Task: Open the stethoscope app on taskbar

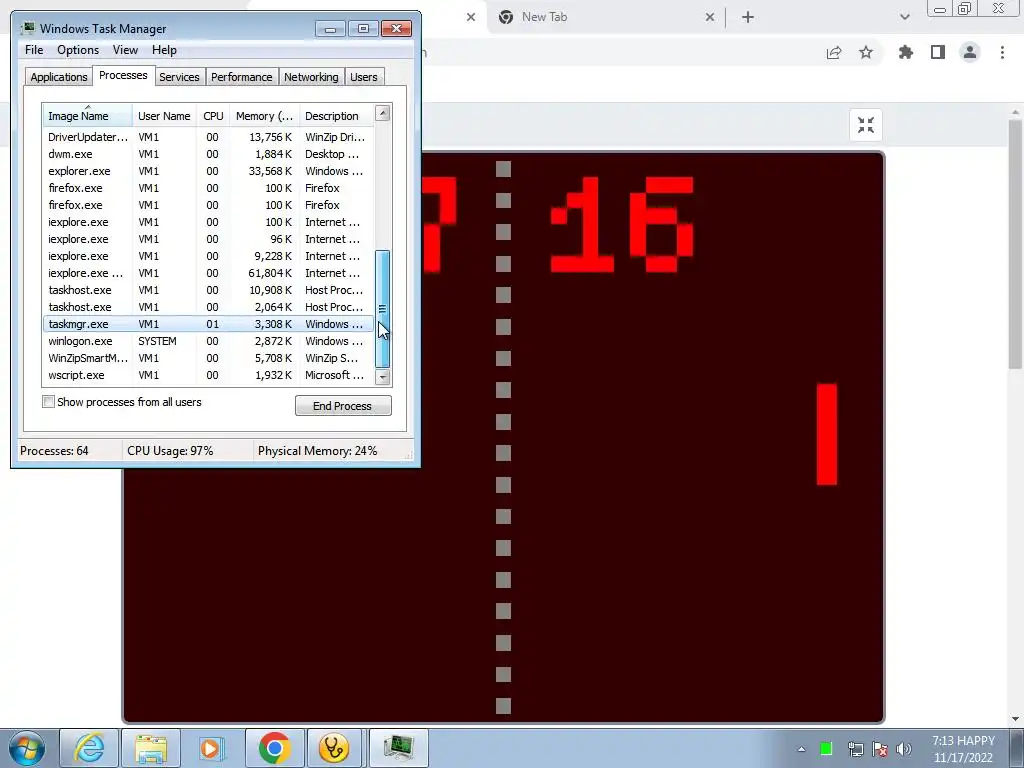Action: (x=334, y=748)
